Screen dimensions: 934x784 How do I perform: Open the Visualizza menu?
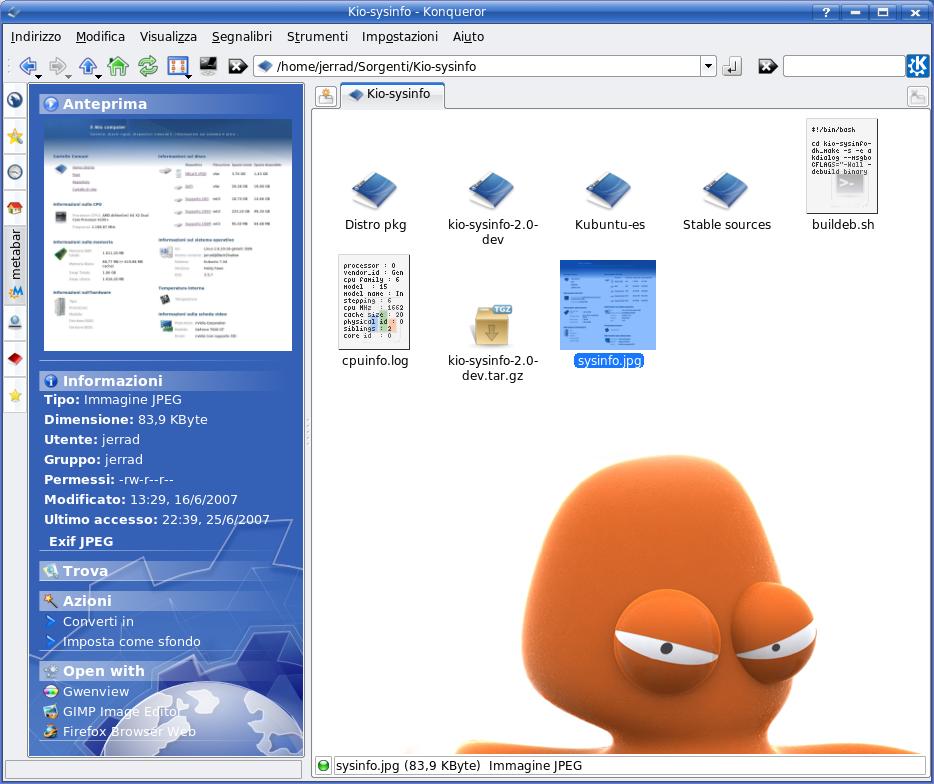(168, 37)
